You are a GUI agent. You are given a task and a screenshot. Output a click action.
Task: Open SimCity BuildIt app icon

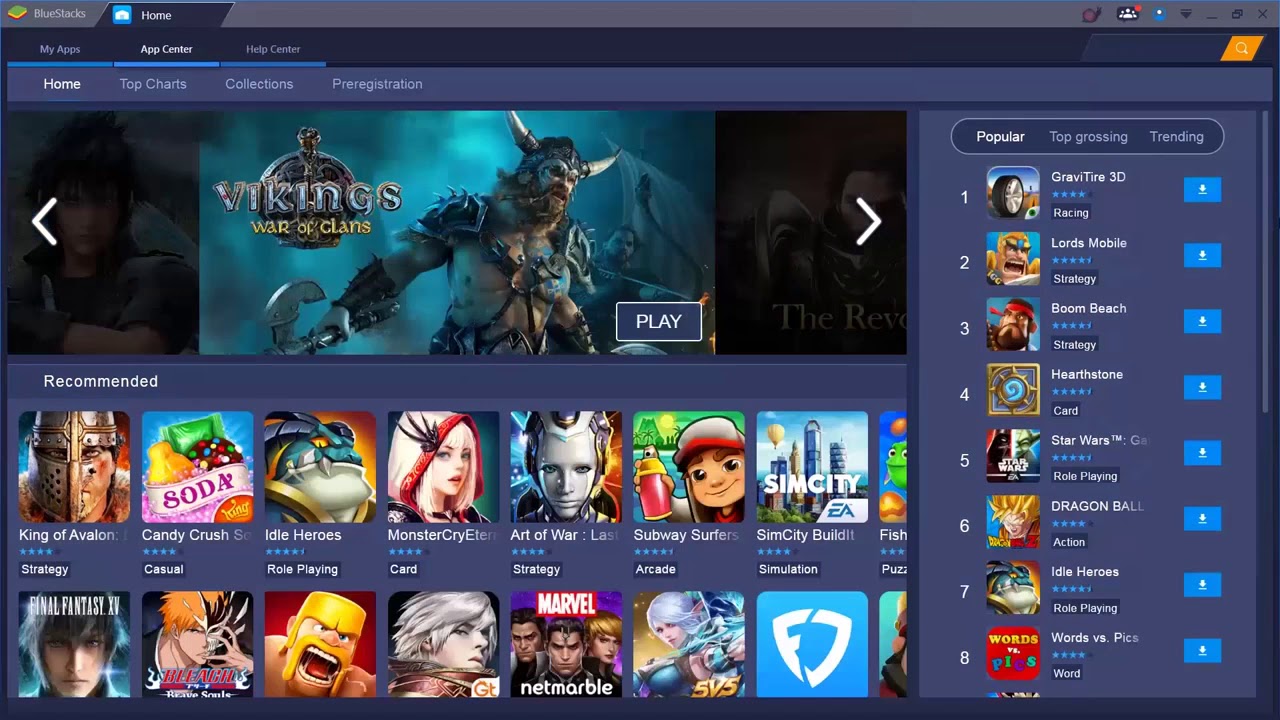pyautogui.click(x=812, y=467)
